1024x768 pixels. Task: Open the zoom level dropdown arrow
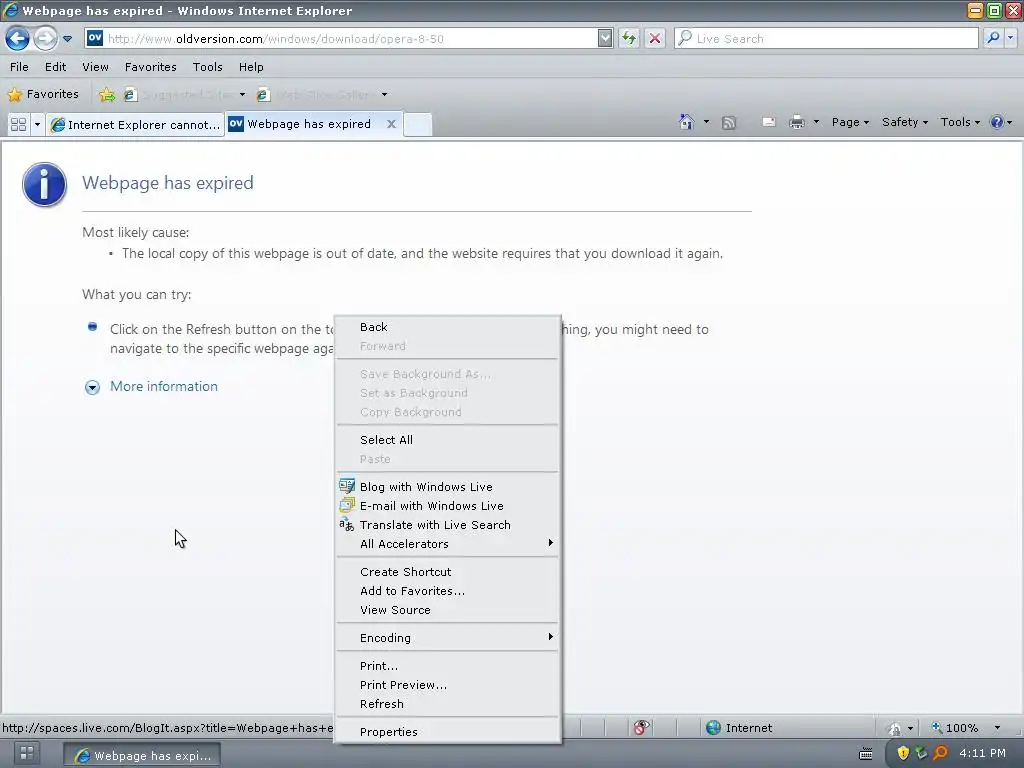997,728
